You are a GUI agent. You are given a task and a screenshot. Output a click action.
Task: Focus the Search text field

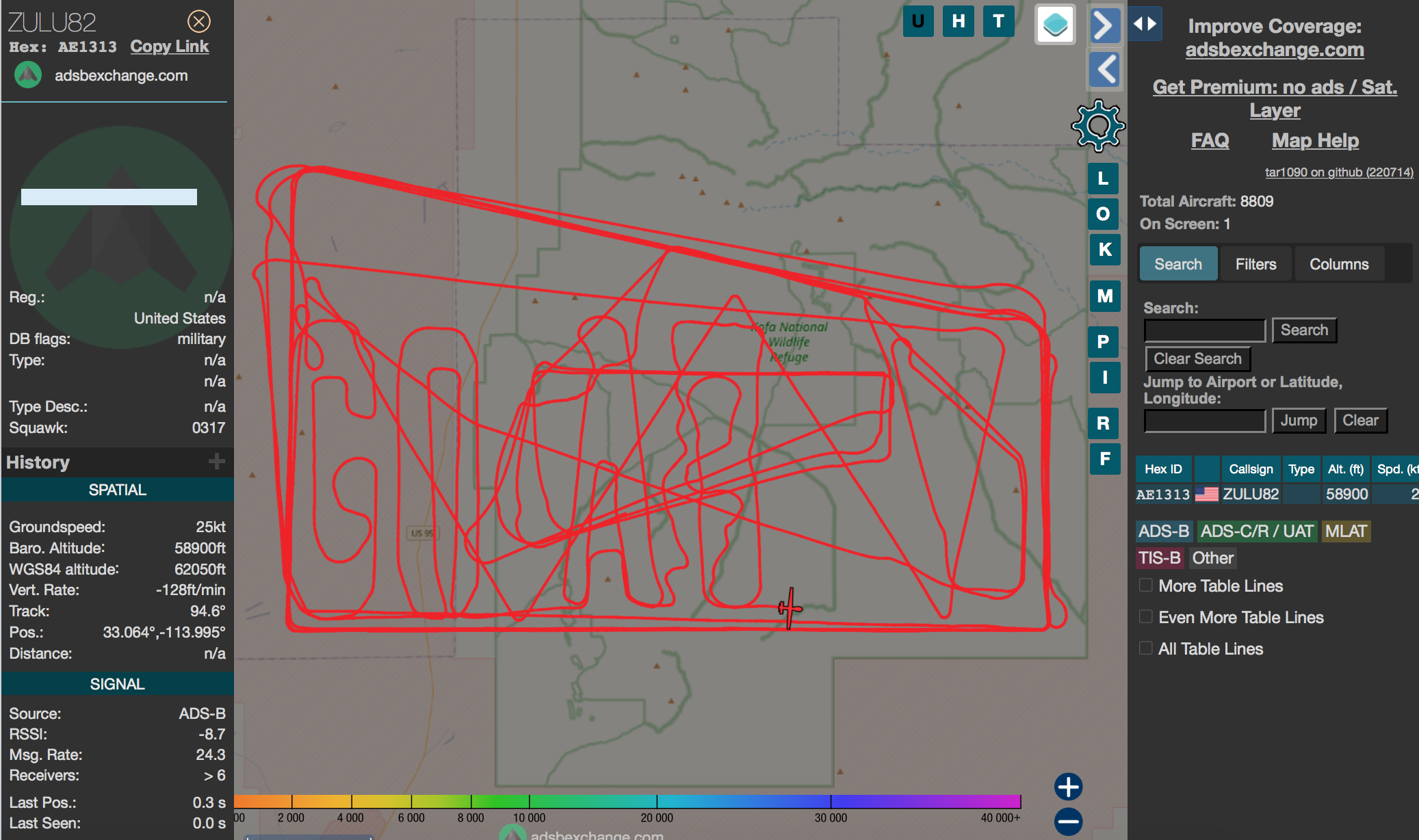1205,330
